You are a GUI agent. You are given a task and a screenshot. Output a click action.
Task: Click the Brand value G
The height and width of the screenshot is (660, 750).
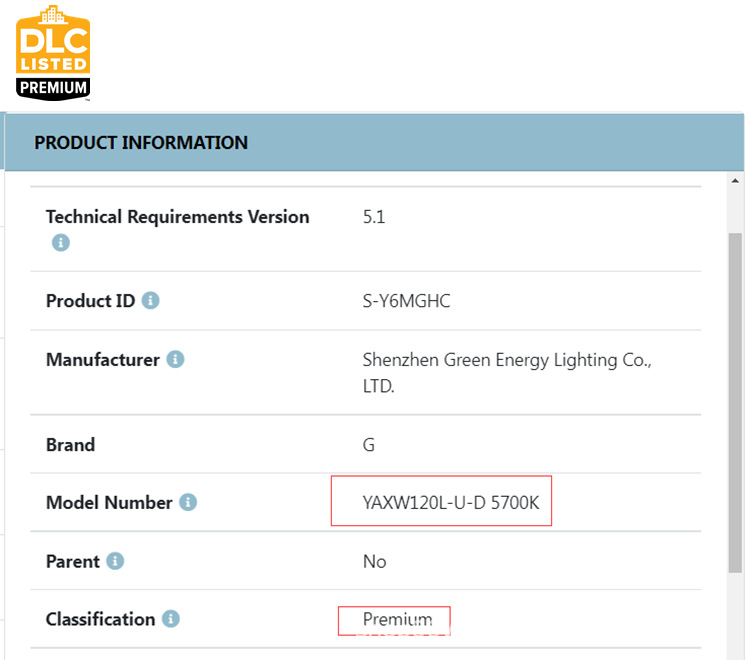pos(369,445)
